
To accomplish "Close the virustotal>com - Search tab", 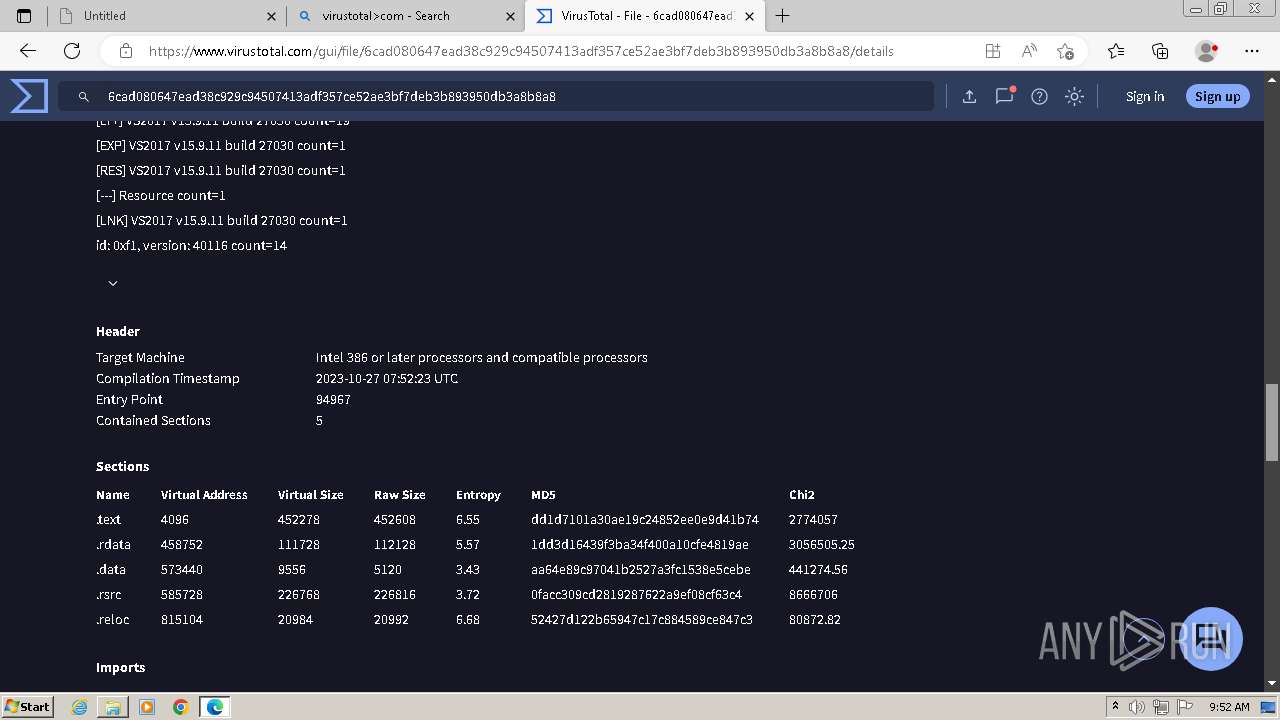I will click(510, 16).
